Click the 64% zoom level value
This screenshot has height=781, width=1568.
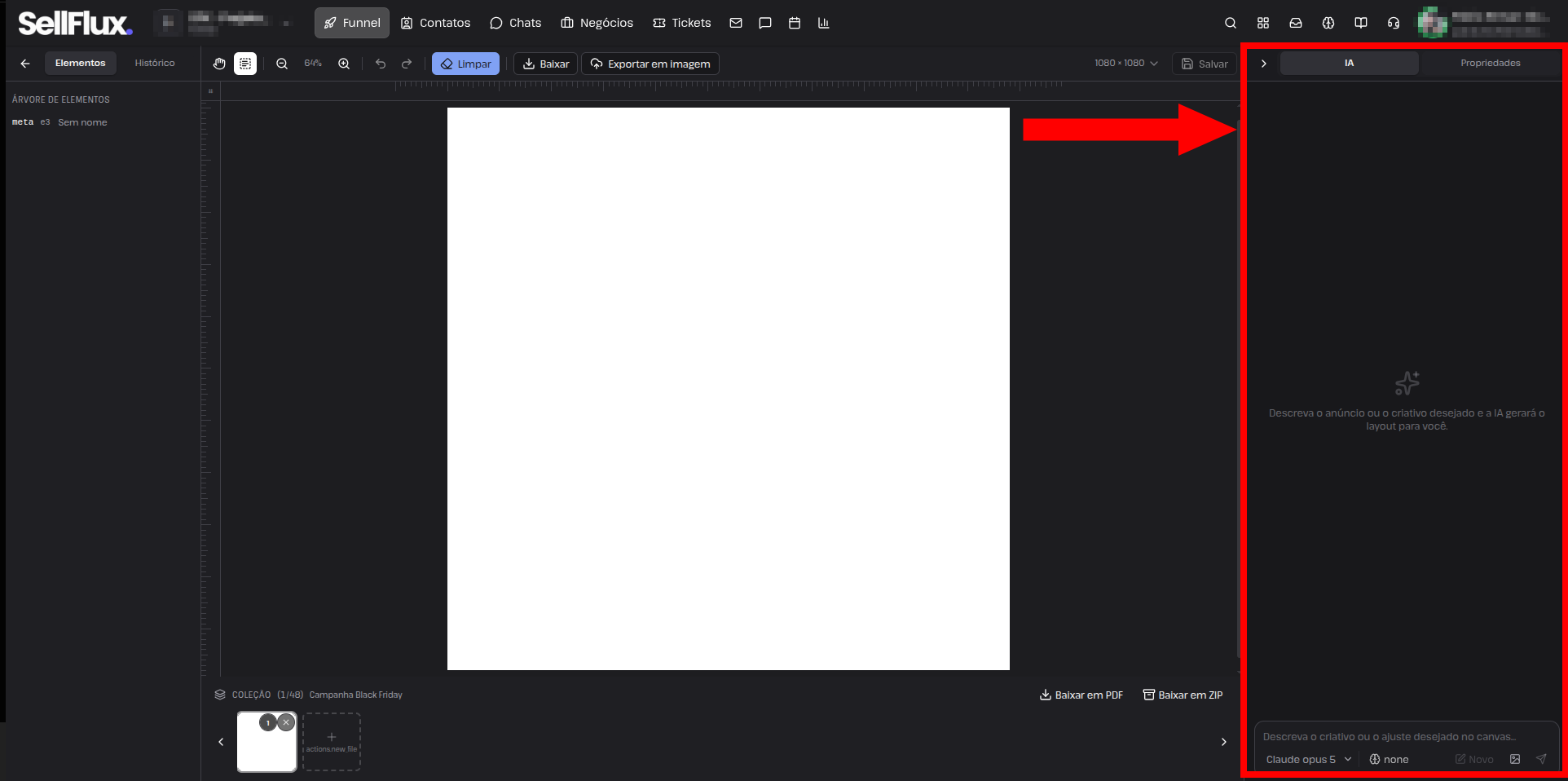pyautogui.click(x=313, y=64)
